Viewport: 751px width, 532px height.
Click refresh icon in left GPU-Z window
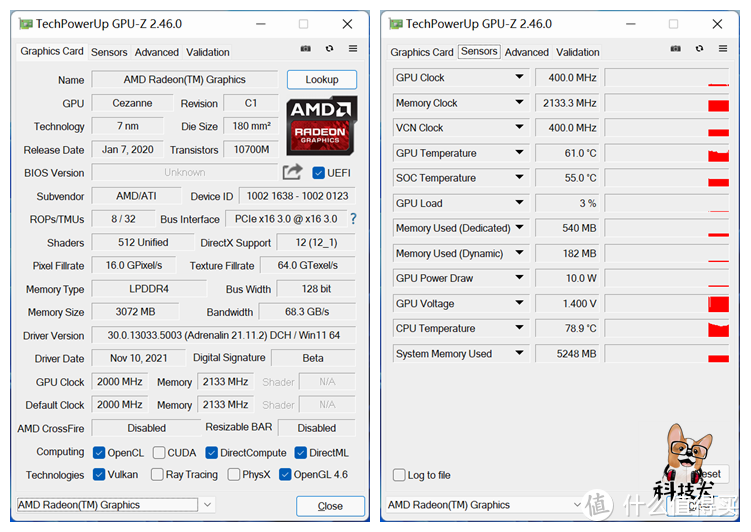pos(330,48)
